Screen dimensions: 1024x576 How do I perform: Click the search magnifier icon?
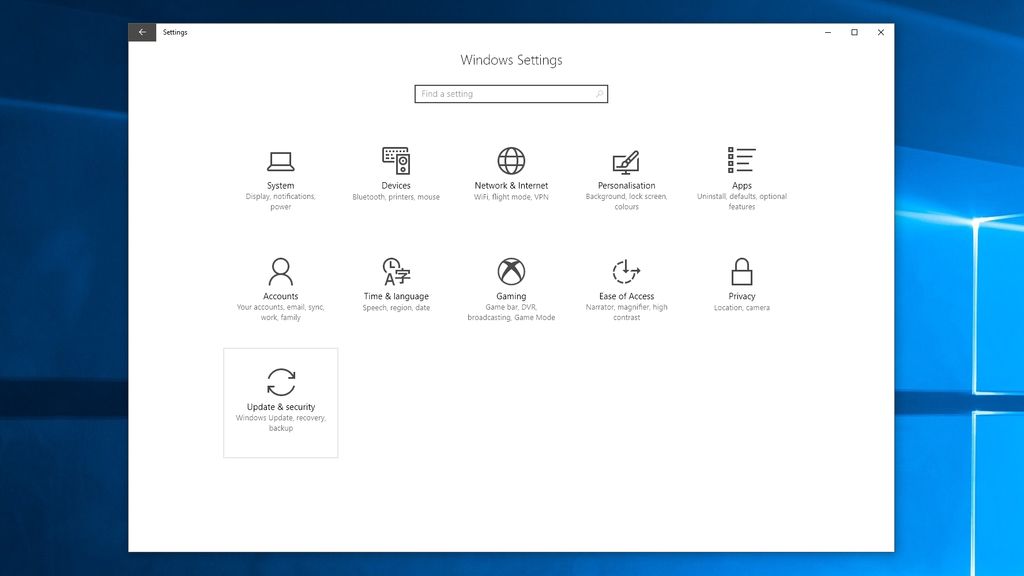(x=598, y=93)
